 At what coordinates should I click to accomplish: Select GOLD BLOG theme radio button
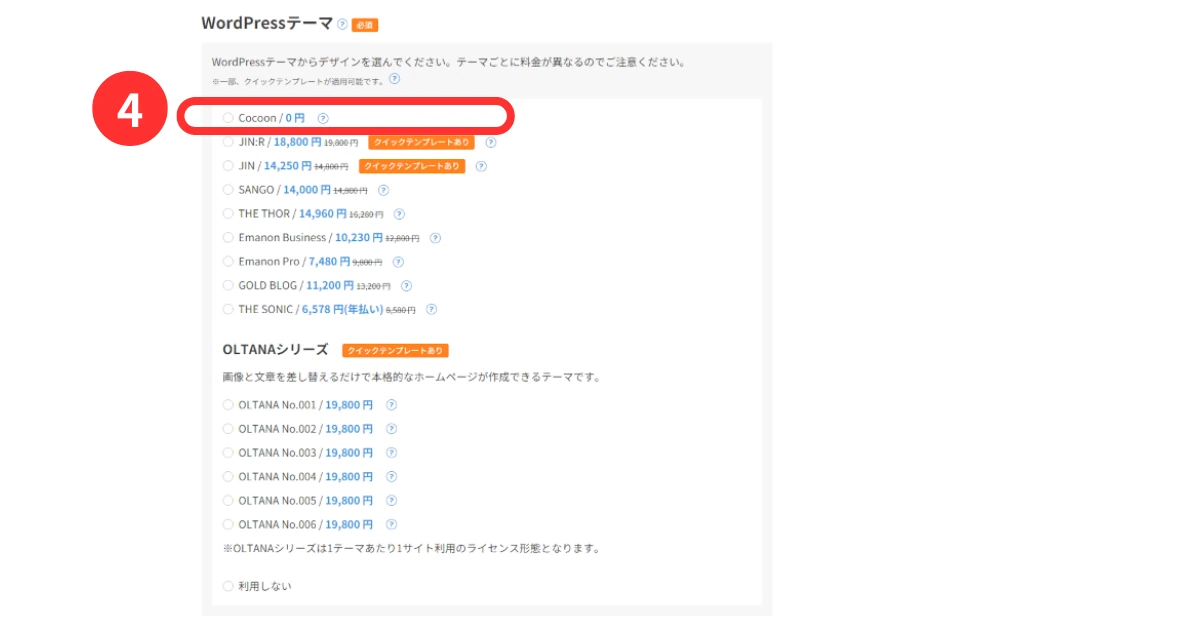[x=228, y=286]
